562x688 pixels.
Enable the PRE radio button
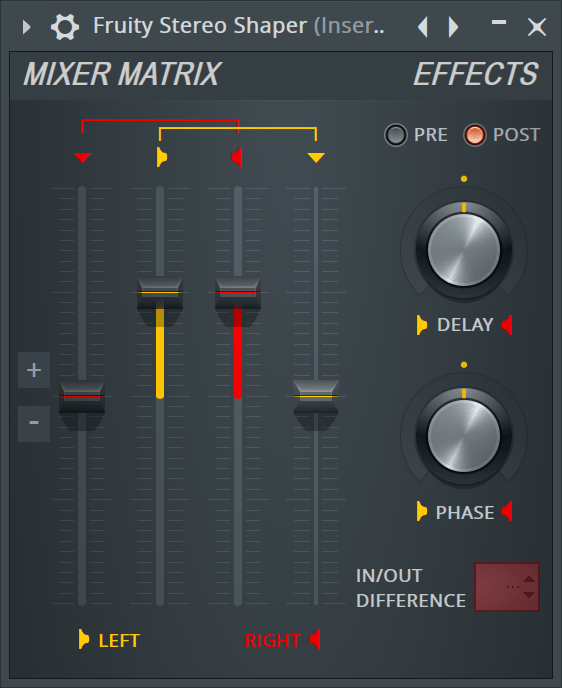click(396, 135)
